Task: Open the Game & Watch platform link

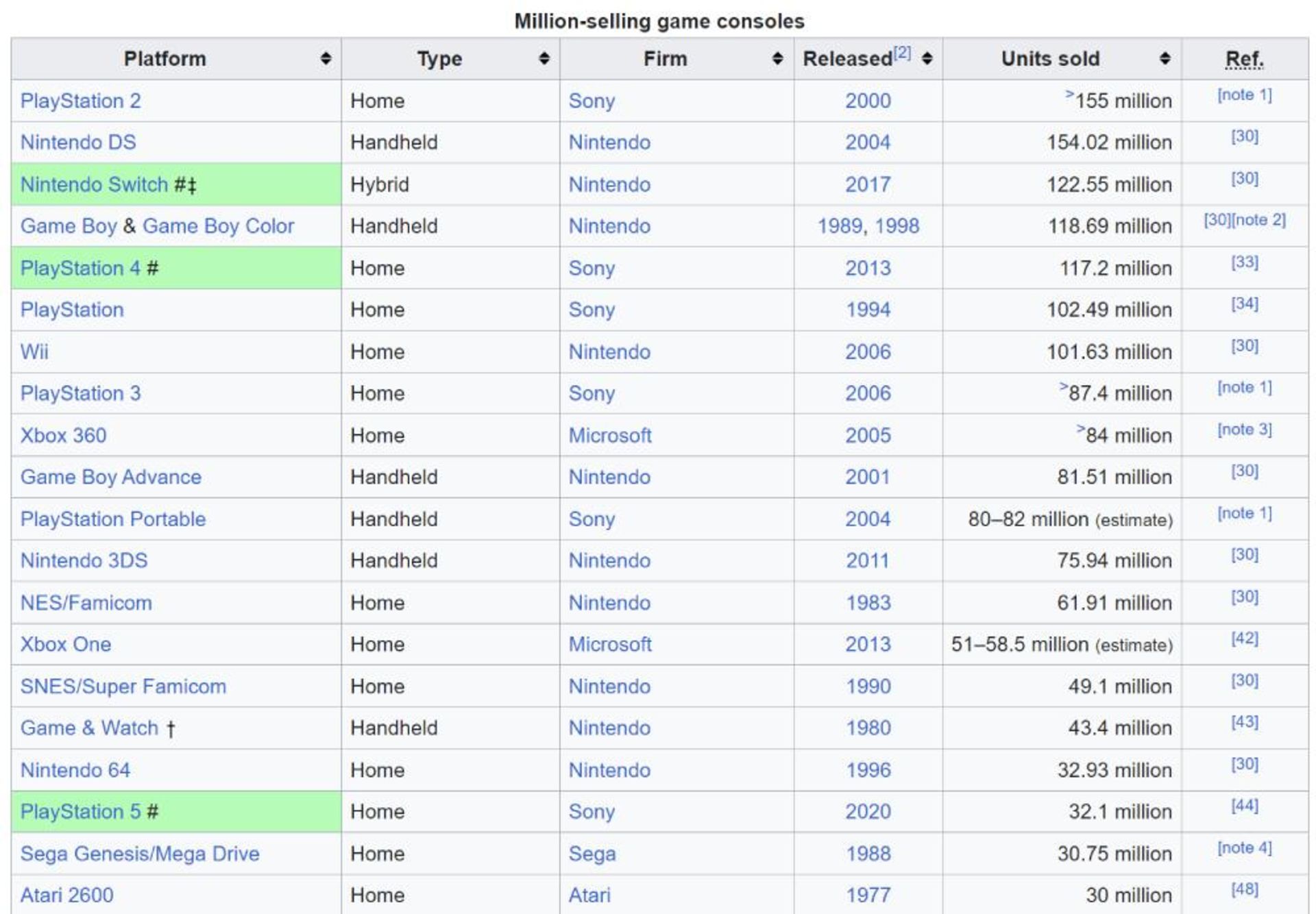Action: [x=89, y=728]
